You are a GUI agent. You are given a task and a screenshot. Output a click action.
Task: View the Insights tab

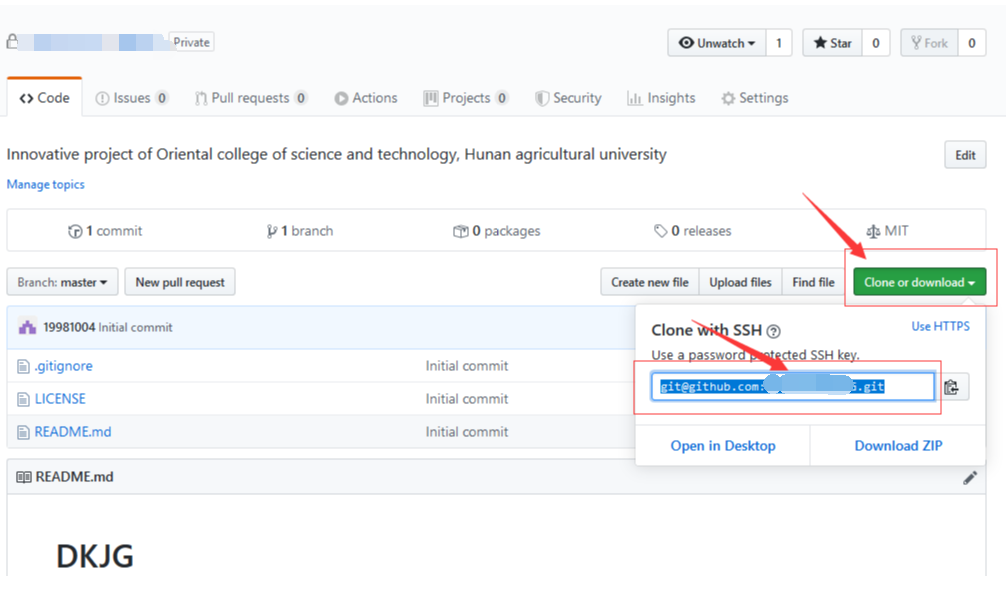coord(661,98)
